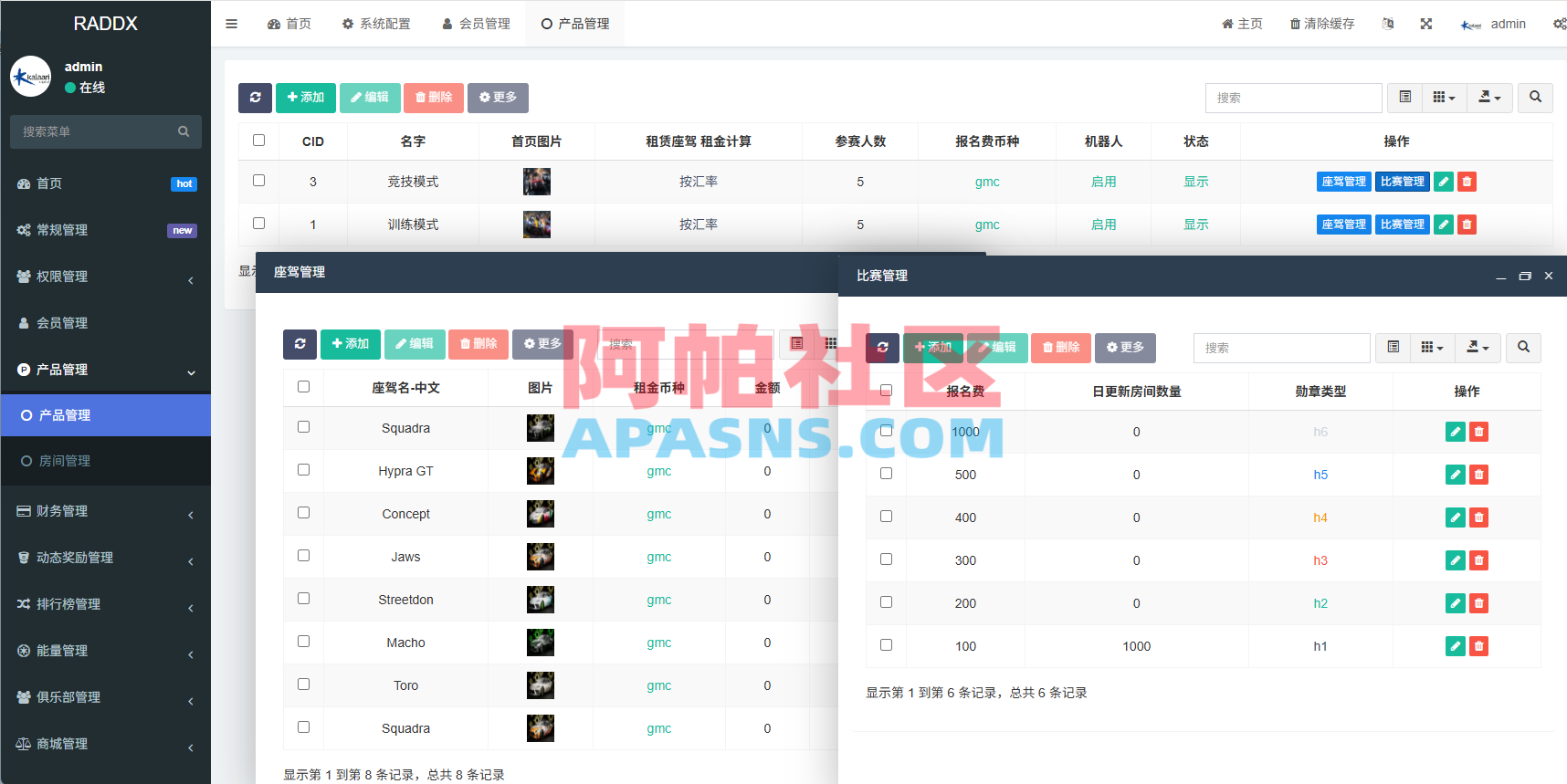Click the search button in 比赛管理 toolbar
1567x784 pixels.
(x=1523, y=348)
